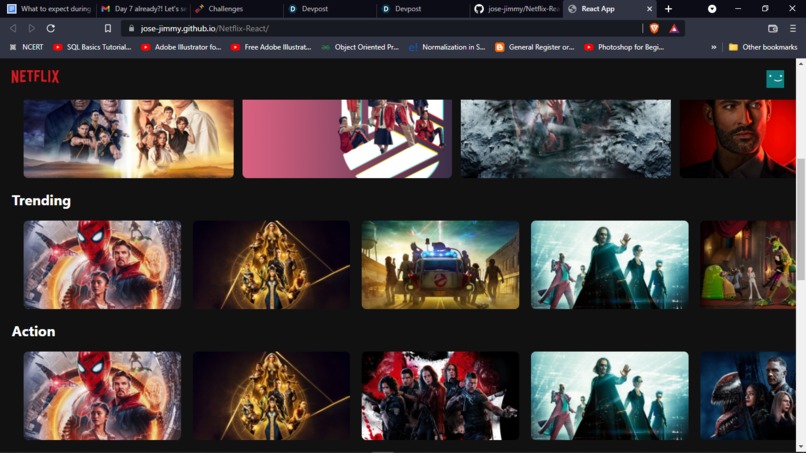Open Object Oriented Pr... bookmark
The image size is (806, 453).
pos(360,47)
